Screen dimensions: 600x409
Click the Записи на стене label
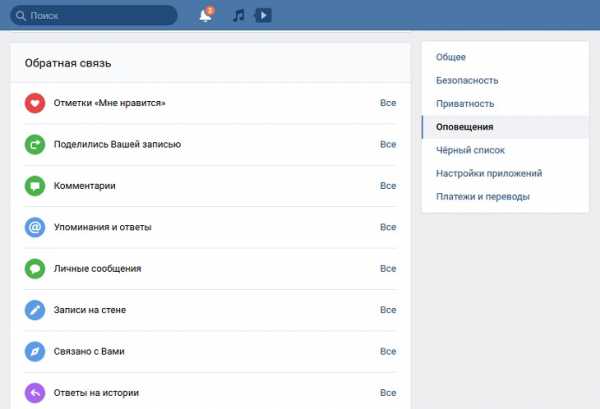[x=90, y=310]
